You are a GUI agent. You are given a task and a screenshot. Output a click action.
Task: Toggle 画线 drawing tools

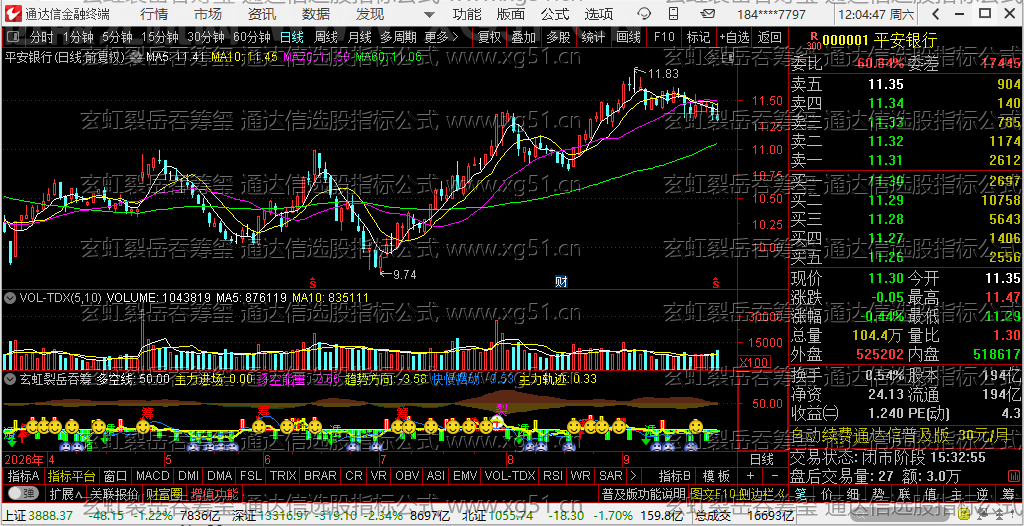628,37
